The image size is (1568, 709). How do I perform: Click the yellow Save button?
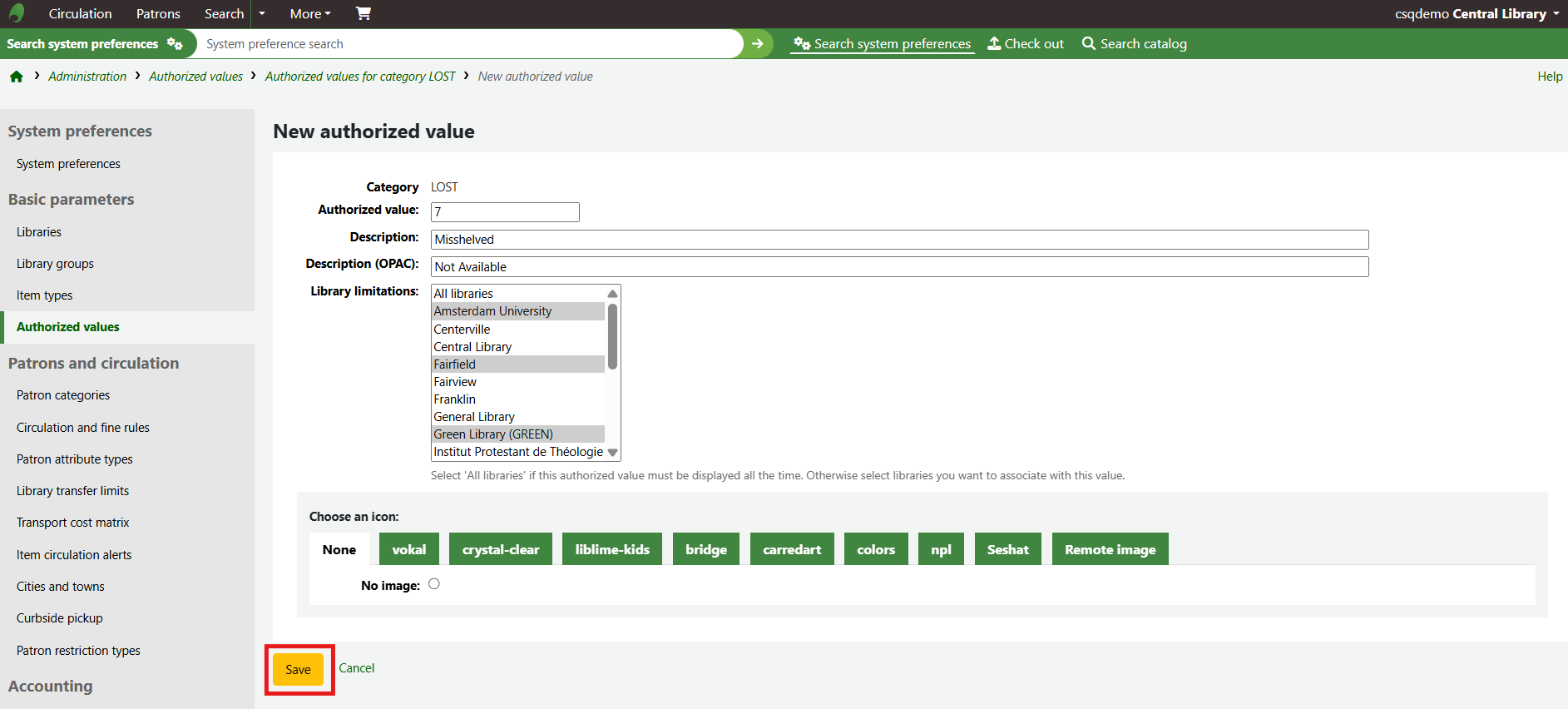coord(298,669)
